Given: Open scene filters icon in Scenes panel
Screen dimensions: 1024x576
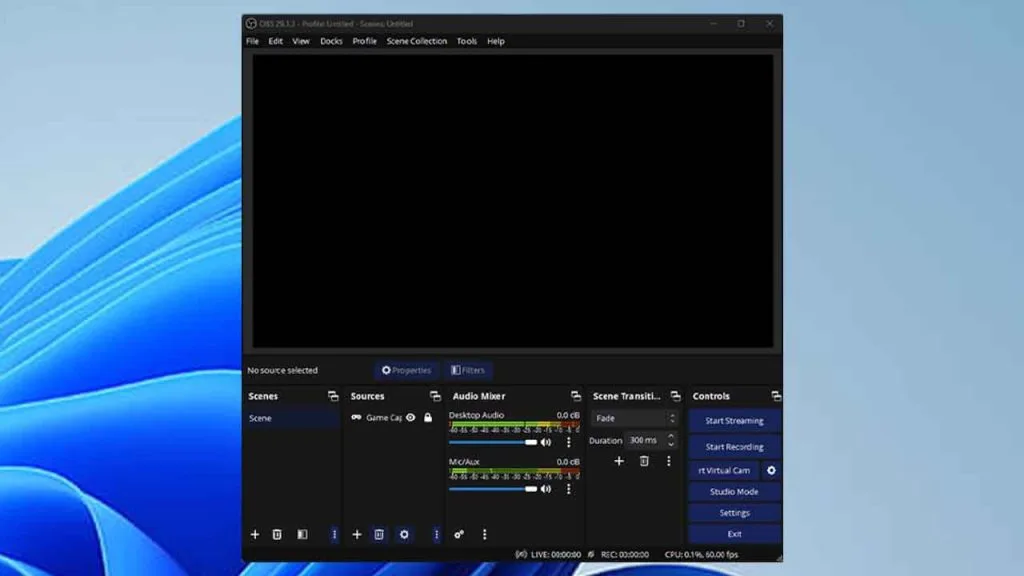Looking at the screenshot, I should tap(302, 534).
